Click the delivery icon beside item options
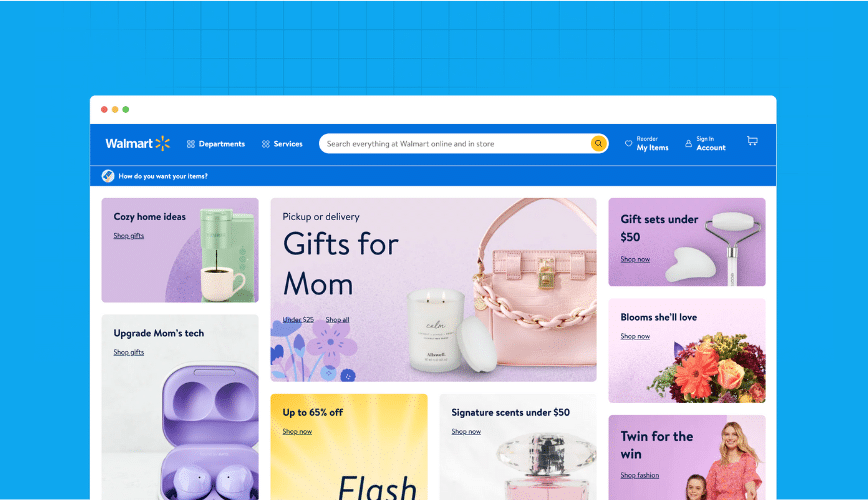 [108, 176]
